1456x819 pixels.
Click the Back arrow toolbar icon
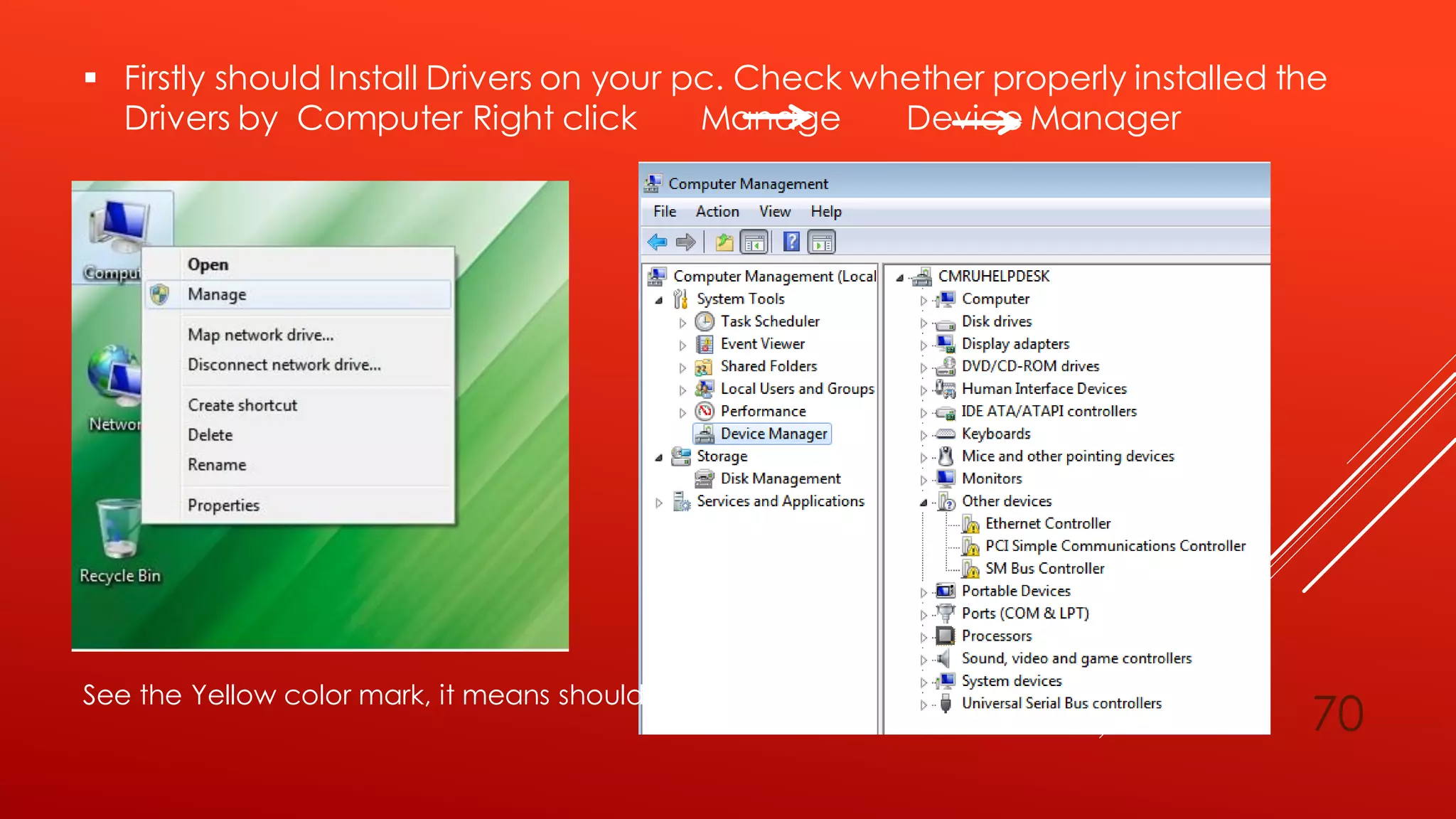pos(657,242)
